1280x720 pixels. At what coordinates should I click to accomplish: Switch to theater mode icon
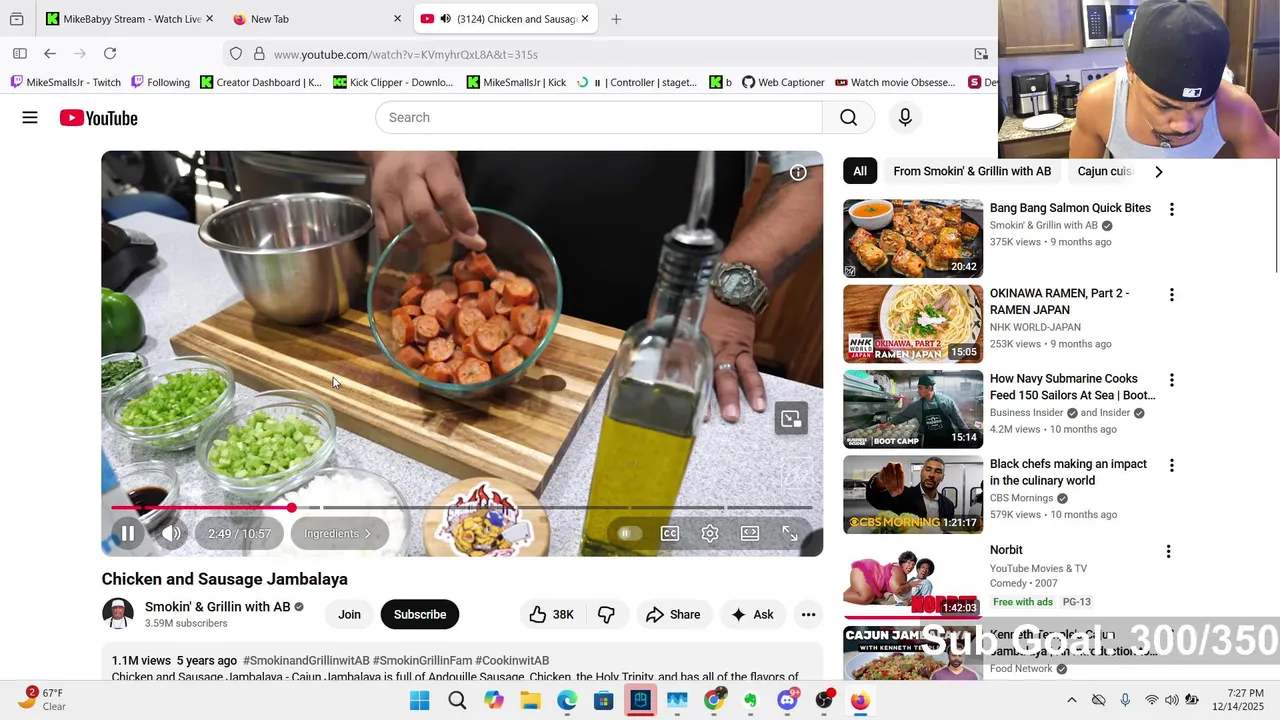point(750,534)
